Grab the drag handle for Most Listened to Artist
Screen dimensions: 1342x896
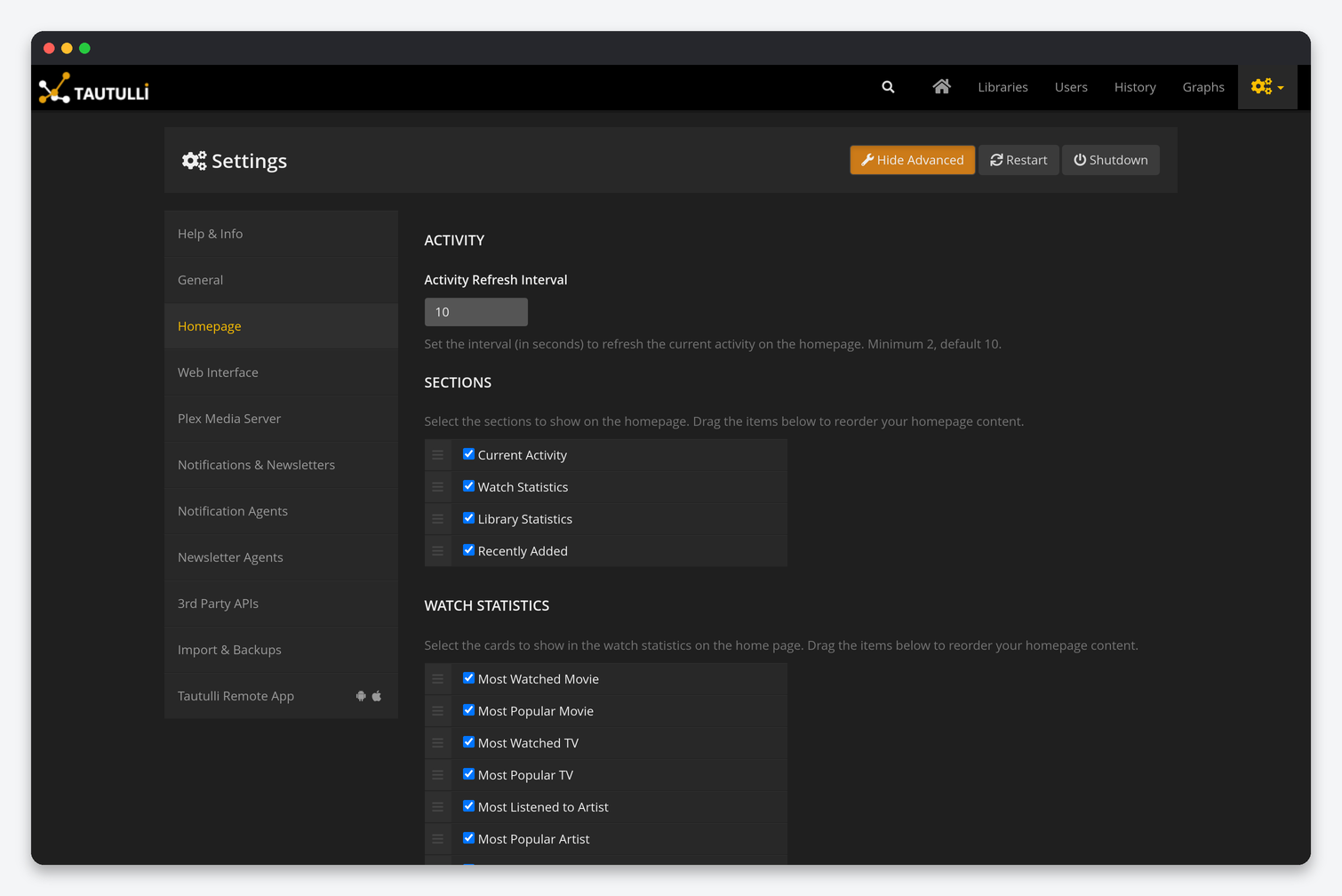click(437, 807)
